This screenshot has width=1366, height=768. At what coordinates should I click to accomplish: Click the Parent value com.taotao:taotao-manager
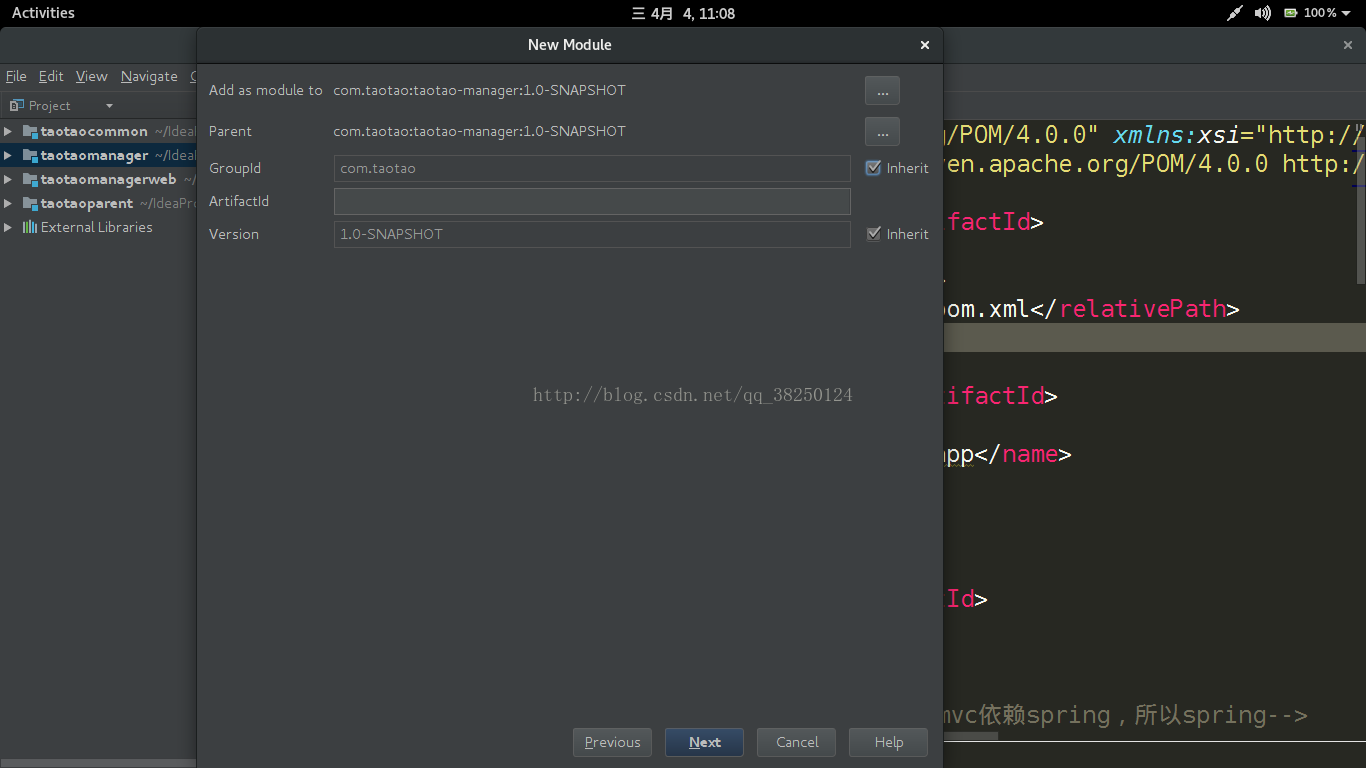[x=479, y=131]
